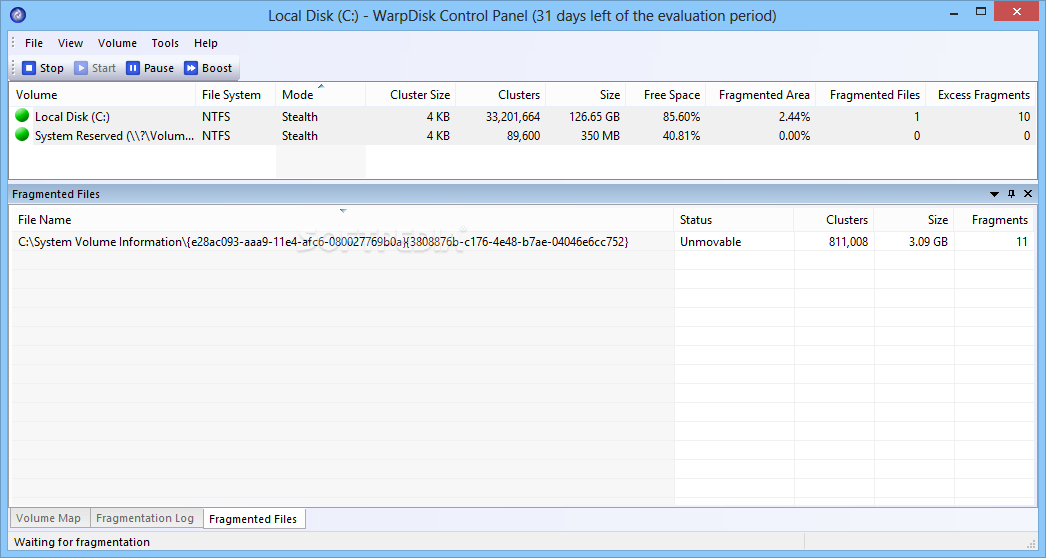Sort by Excess Fragments column header
The width and height of the screenshot is (1046, 558).
click(981, 95)
